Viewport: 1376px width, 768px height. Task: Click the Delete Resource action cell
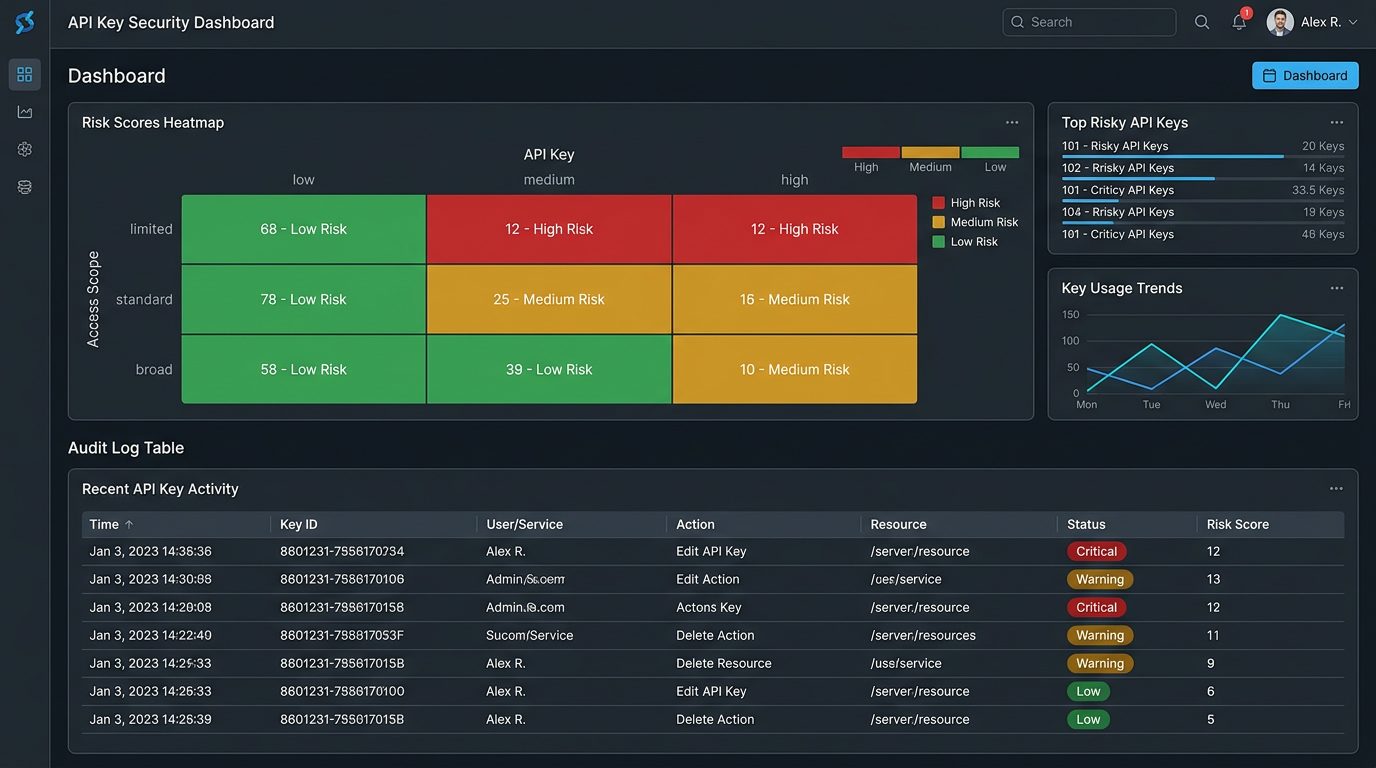coord(724,663)
